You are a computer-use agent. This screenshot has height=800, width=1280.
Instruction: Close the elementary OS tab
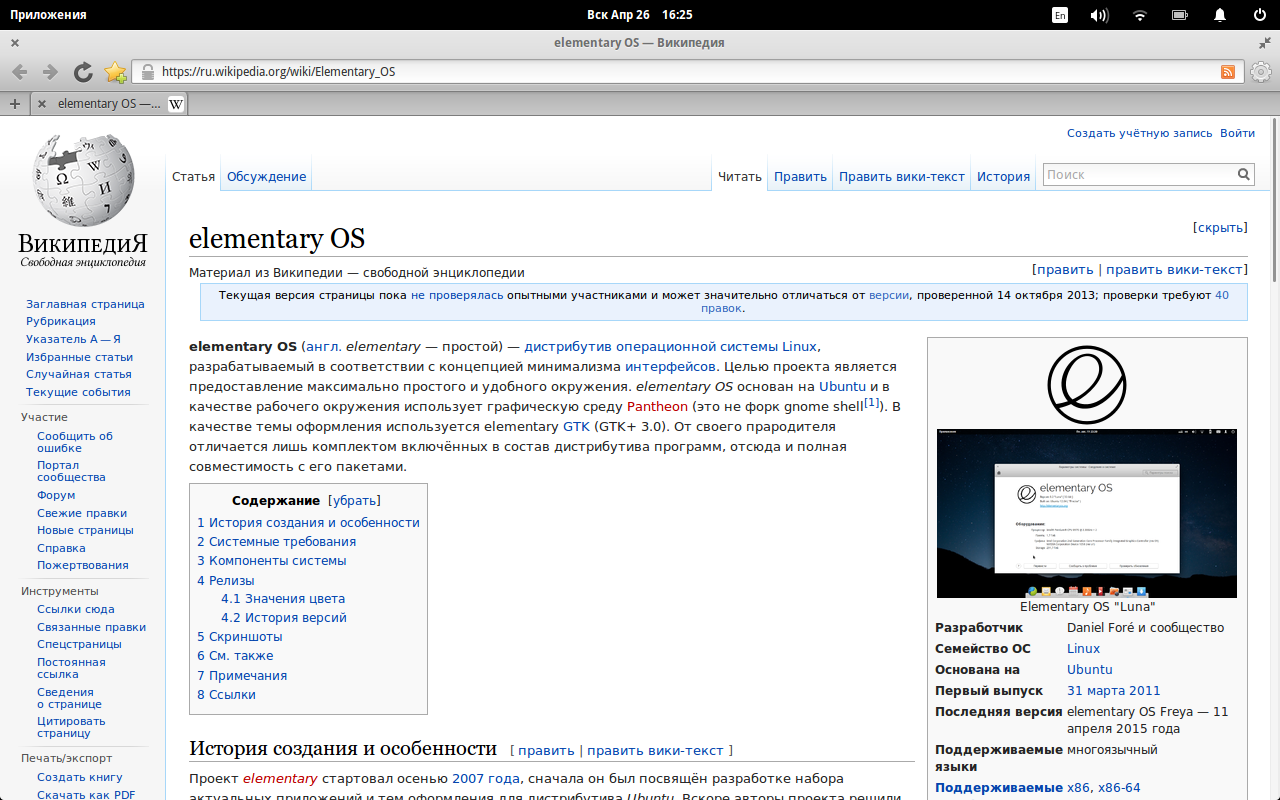coord(42,104)
